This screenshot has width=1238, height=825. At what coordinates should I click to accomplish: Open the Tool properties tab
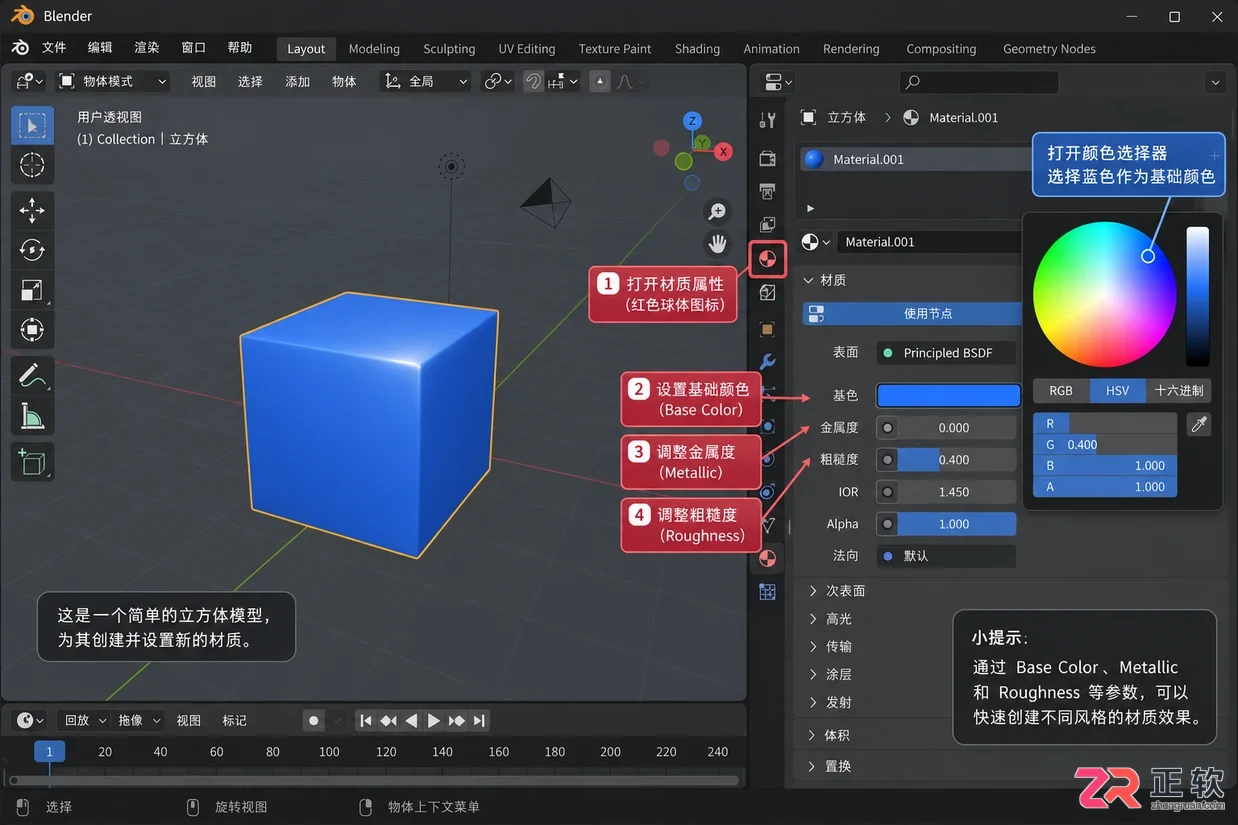[768, 121]
